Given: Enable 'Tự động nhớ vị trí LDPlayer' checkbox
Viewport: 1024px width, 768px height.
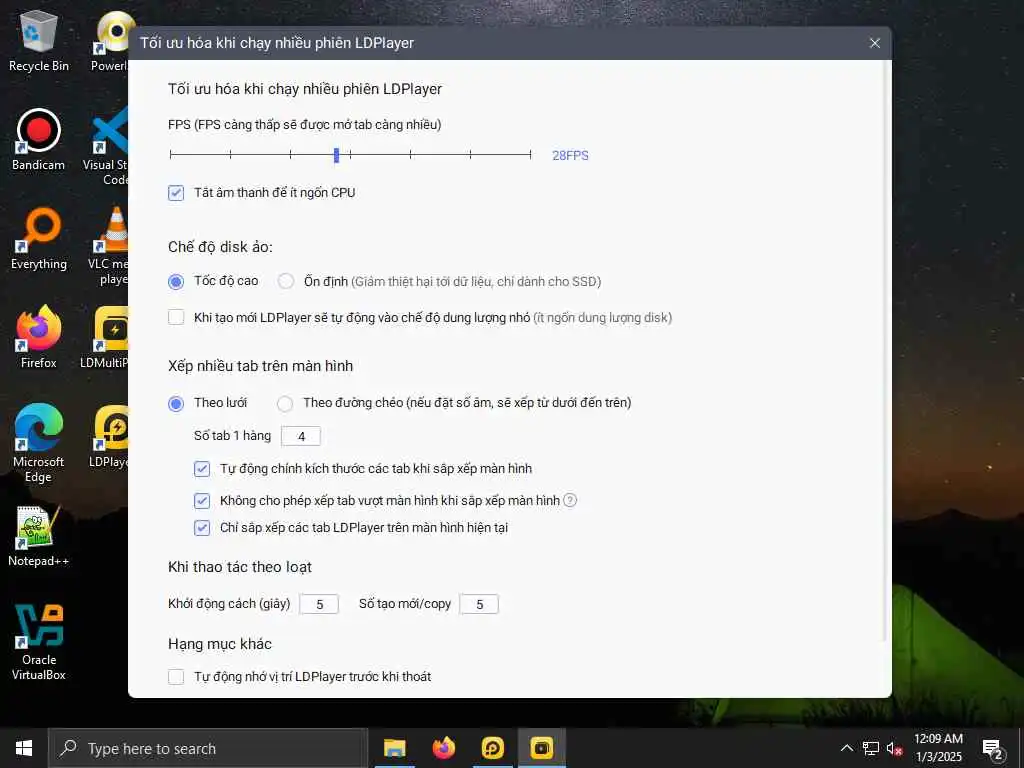Looking at the screenshot, I should click(x=176, y=677).
